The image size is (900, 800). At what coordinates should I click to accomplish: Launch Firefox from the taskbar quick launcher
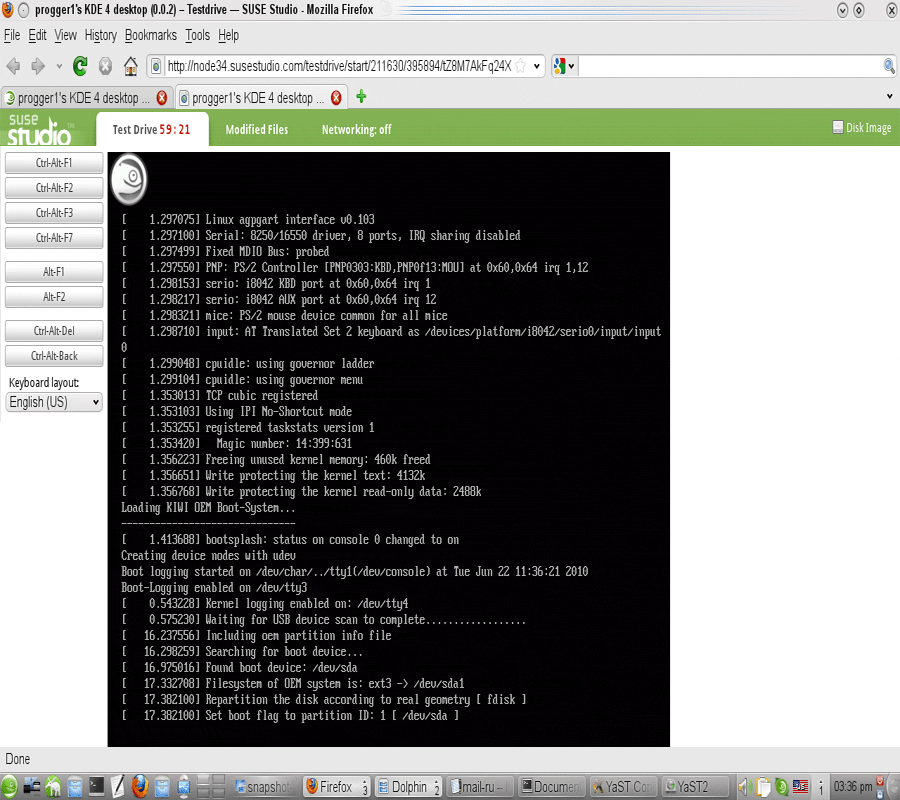(x=139, y=787)
